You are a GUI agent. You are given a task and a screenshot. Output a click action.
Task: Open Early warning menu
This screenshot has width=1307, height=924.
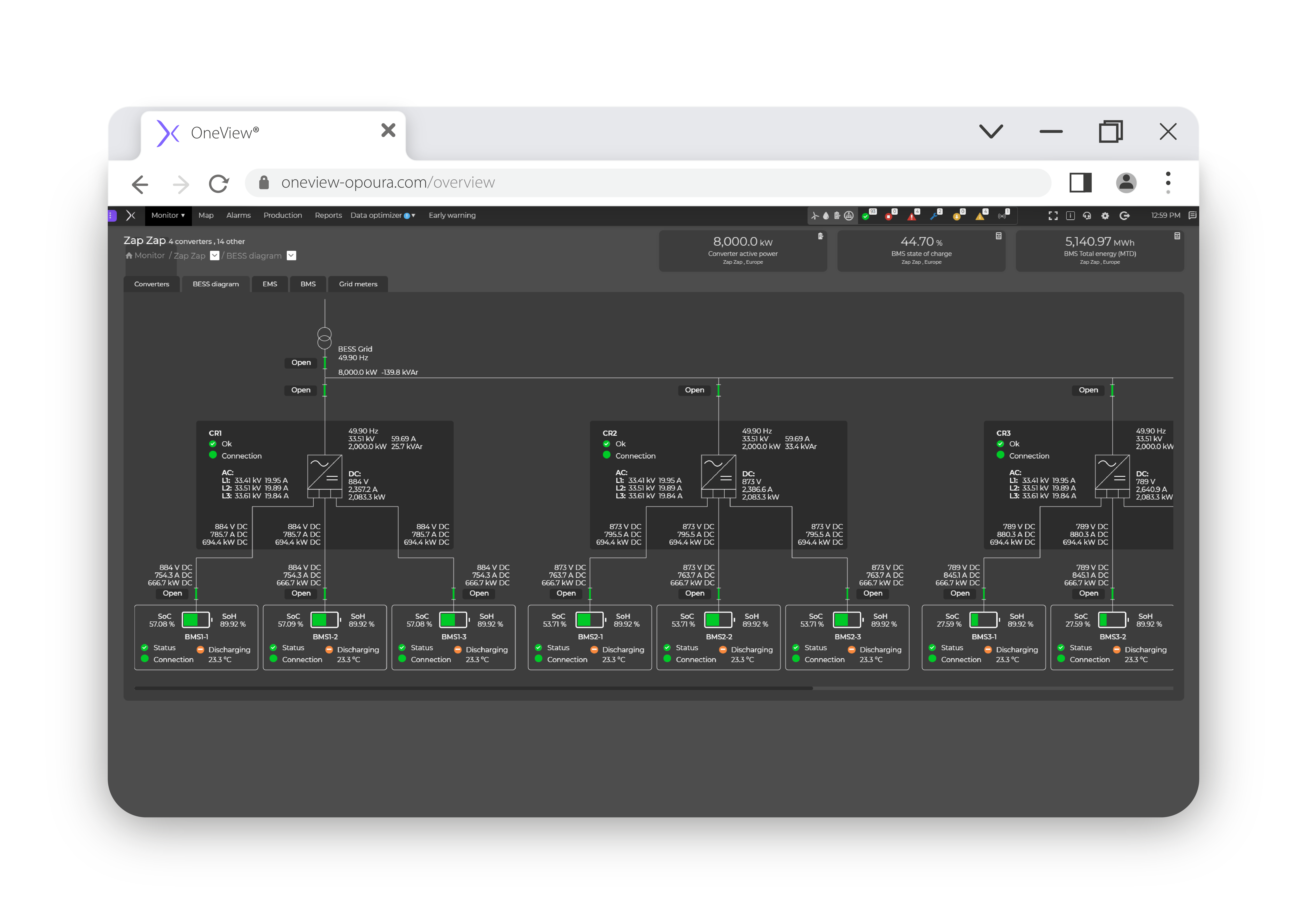[x=452, y=215]
